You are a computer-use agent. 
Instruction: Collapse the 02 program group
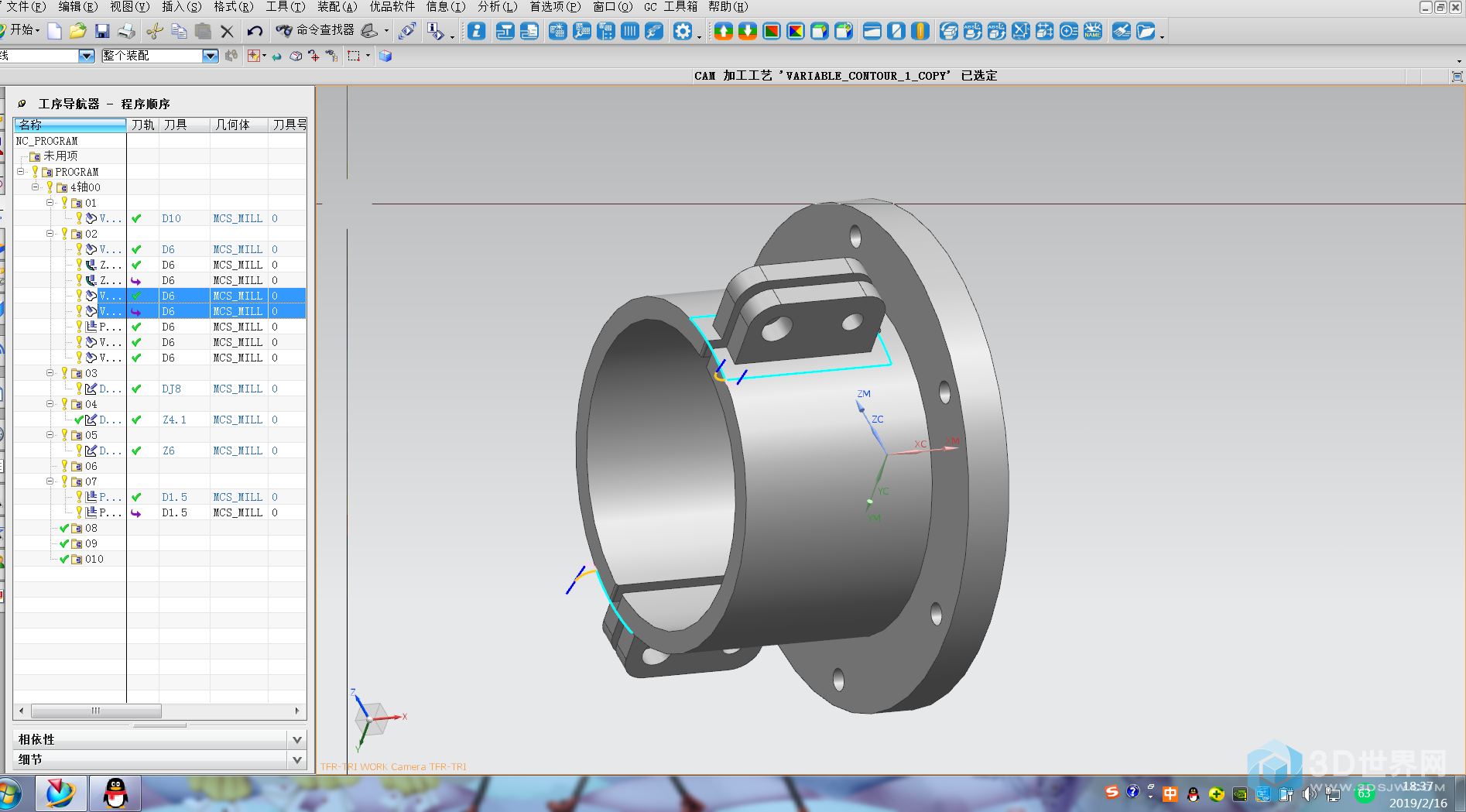click(x=50, y=234)
